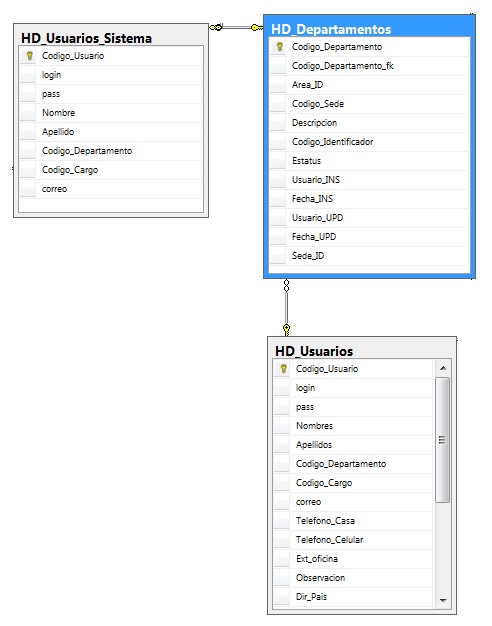Click the HD_Usuarios scroll up arrow
Screen dimensions: 492x626
coord(442,368)
